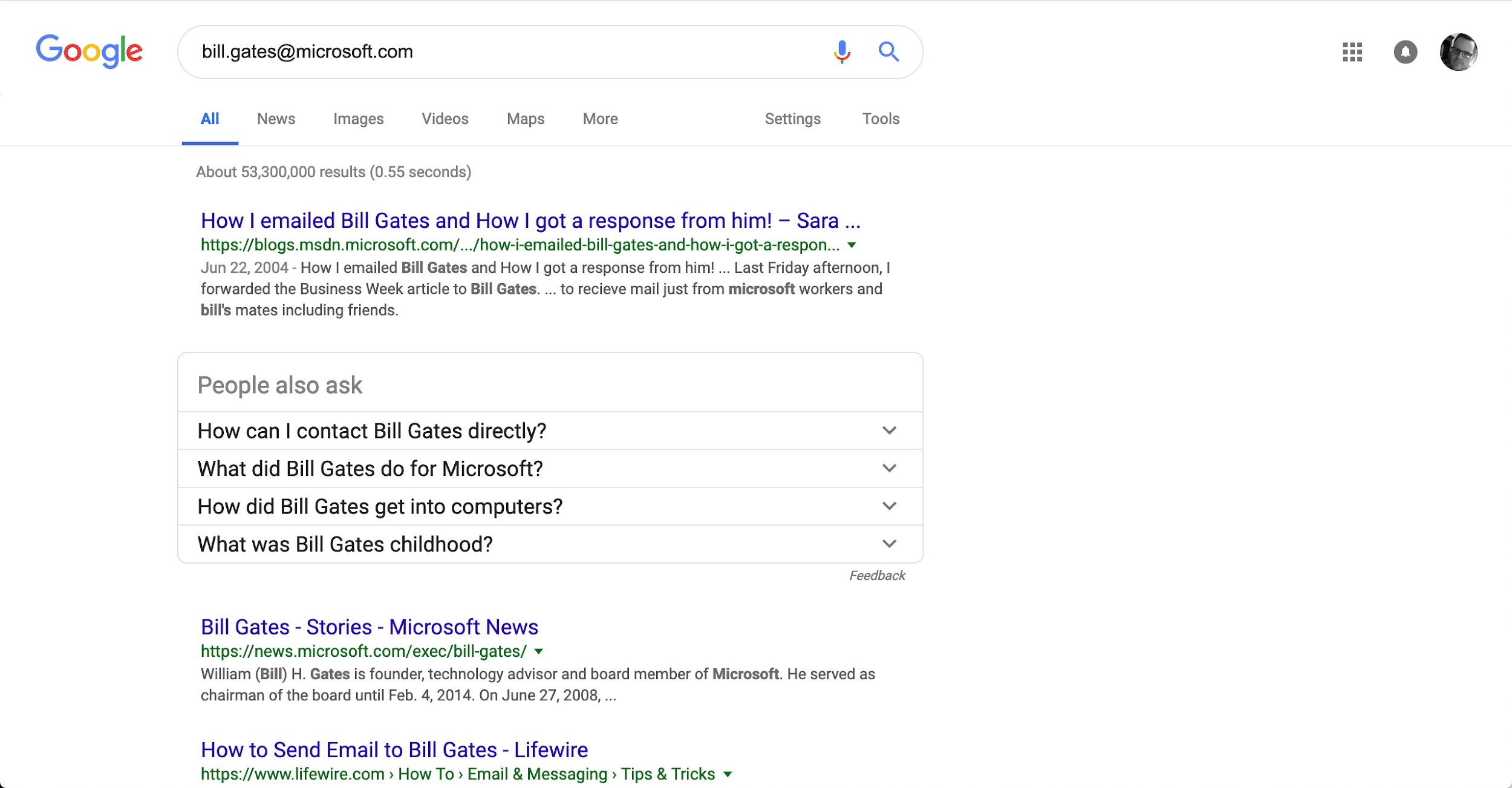
Task: Start voice search with microphone icon
Action: [841, 52]
